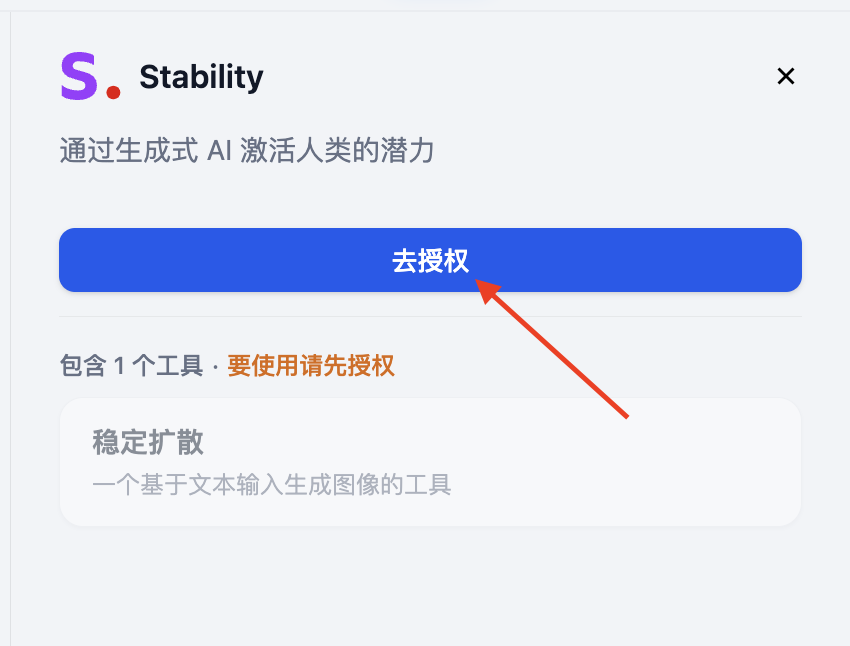Click the vertical border at the panel's left edge

tap(10, 330)
